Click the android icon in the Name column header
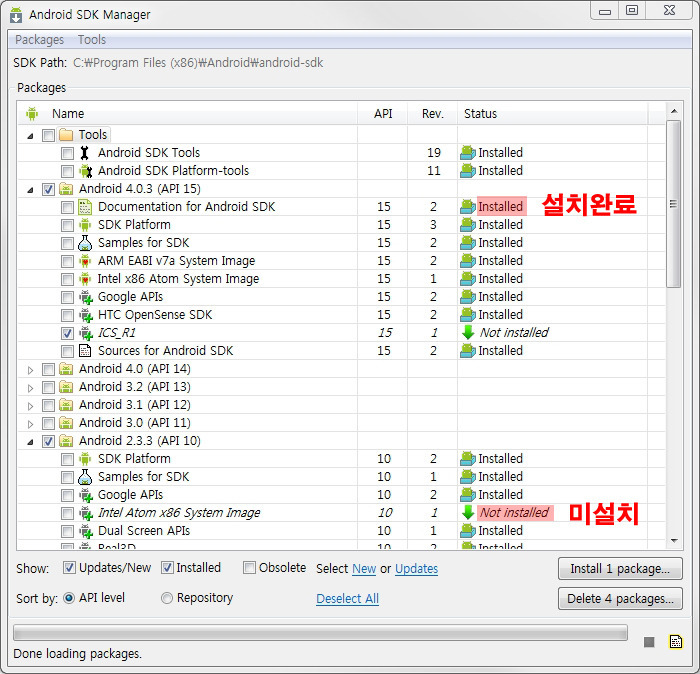 (x=32, y=114)
